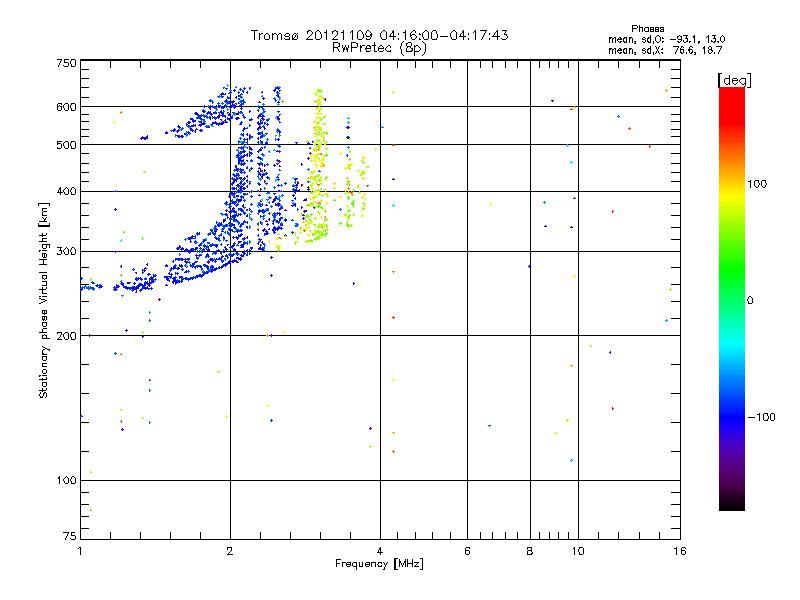Click the x-axis tick label '4'

point(380,551)
